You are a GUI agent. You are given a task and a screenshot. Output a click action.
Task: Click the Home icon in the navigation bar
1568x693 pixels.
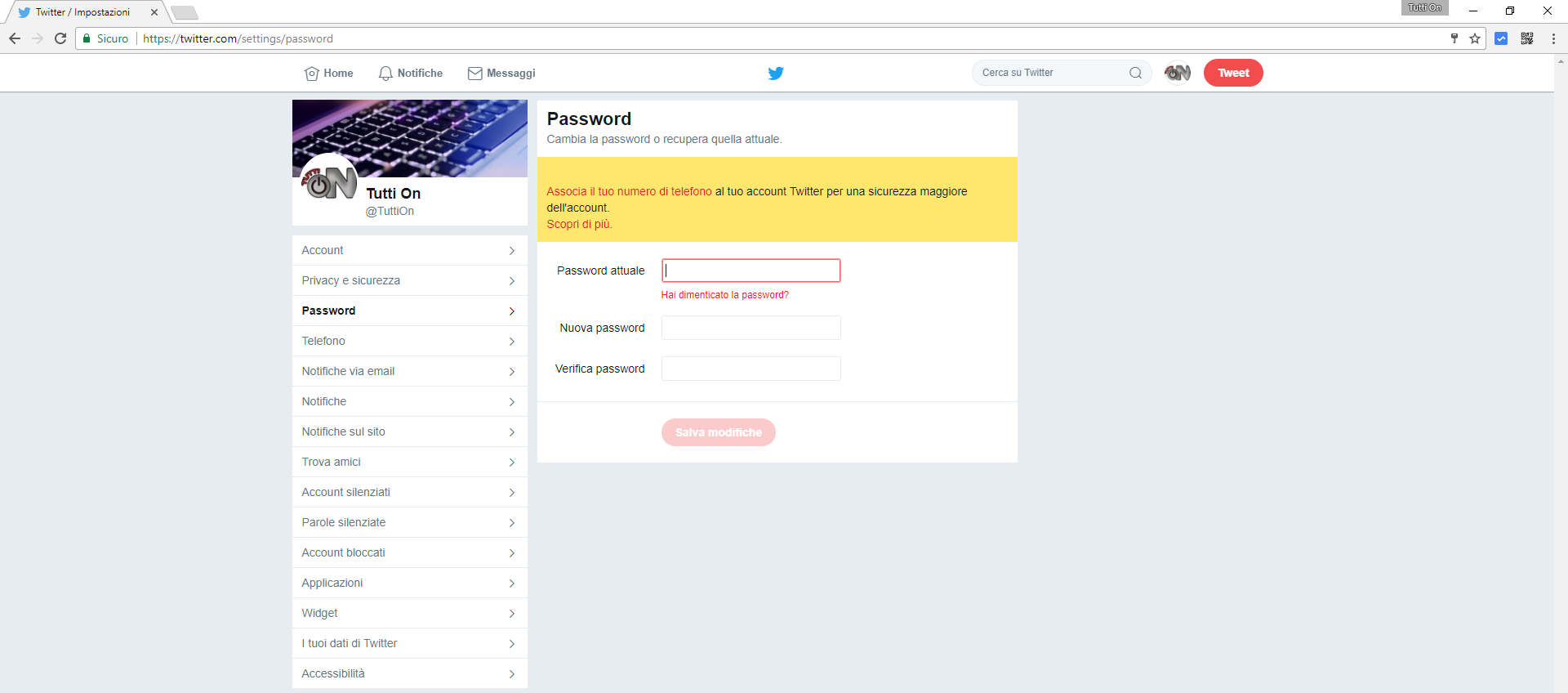(x=311, y=73)
